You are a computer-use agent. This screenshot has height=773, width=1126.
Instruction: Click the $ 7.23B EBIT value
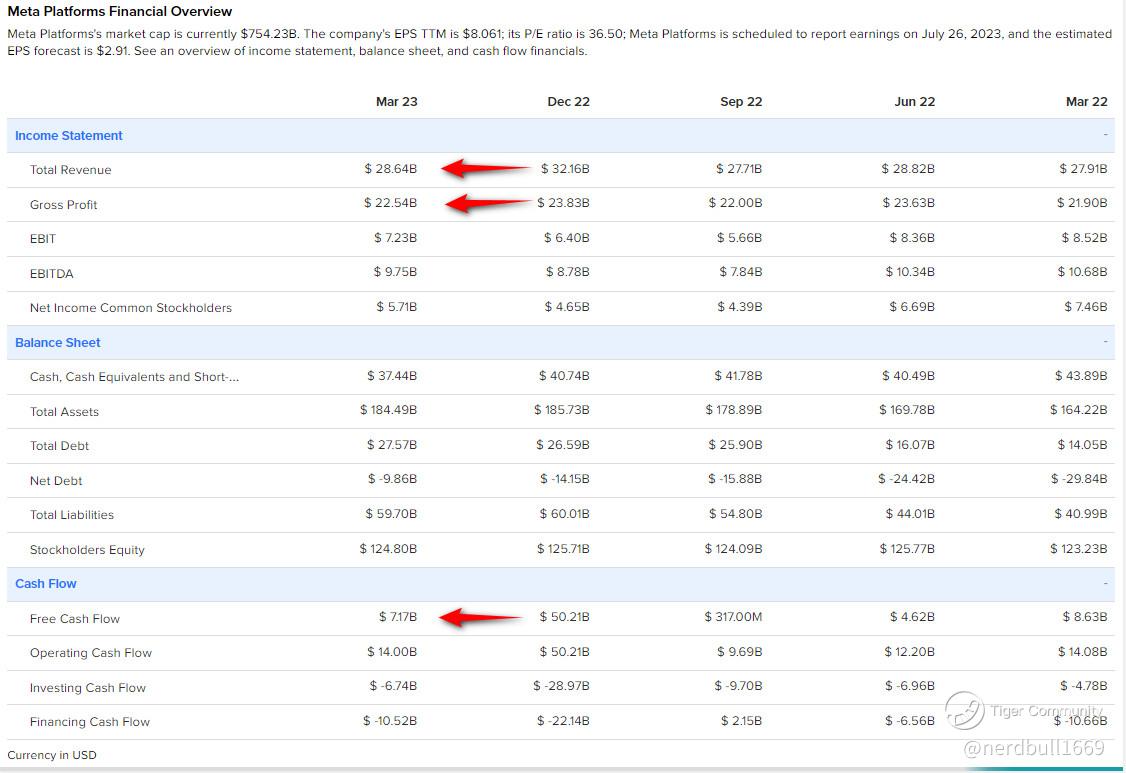click(x=395, y=238)
